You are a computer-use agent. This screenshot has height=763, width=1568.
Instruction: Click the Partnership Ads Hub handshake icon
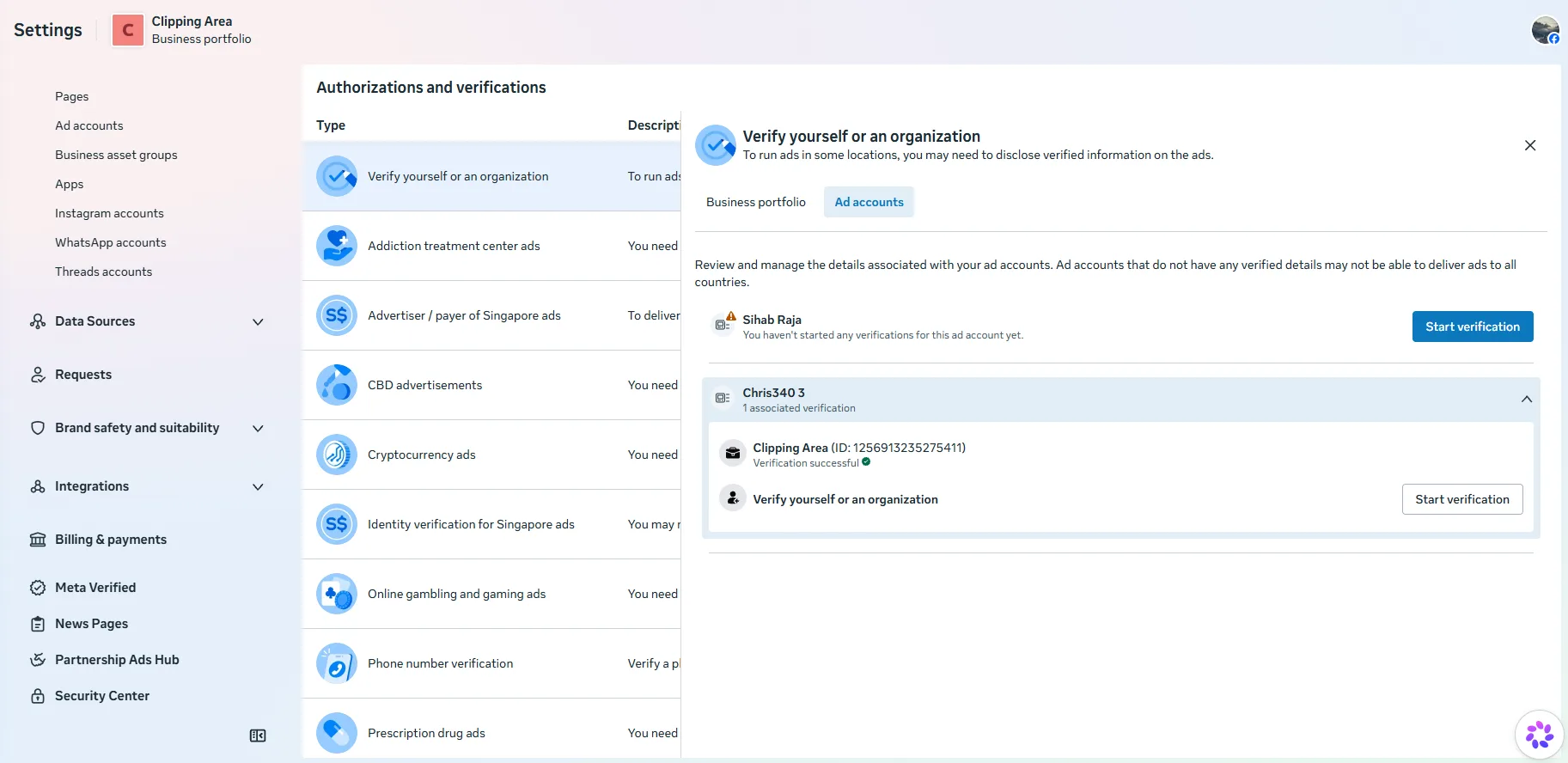(38, 660)
